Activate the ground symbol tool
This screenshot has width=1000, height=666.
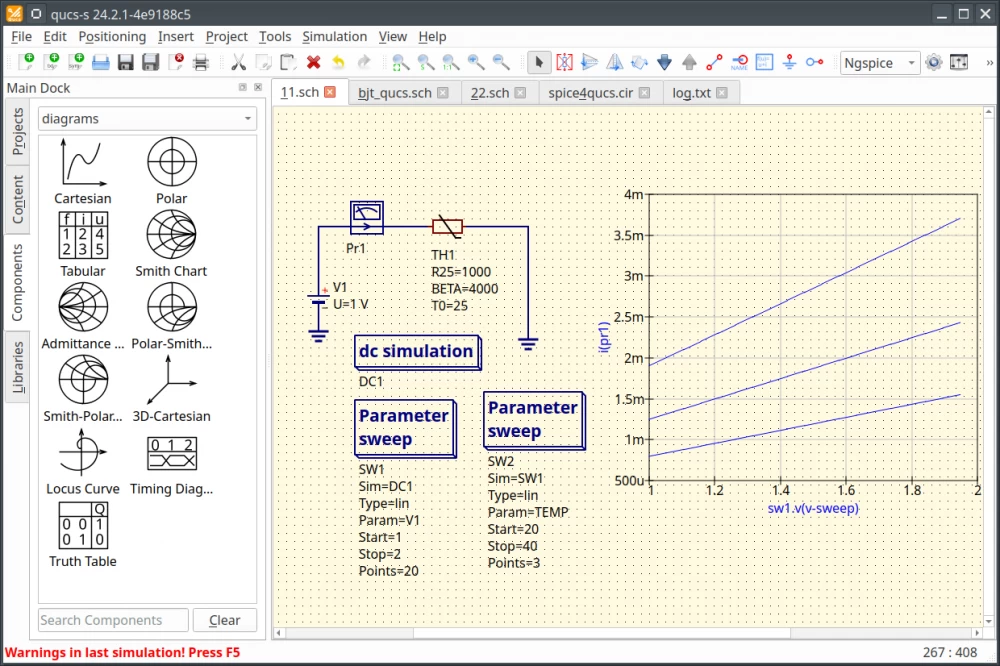789,62
